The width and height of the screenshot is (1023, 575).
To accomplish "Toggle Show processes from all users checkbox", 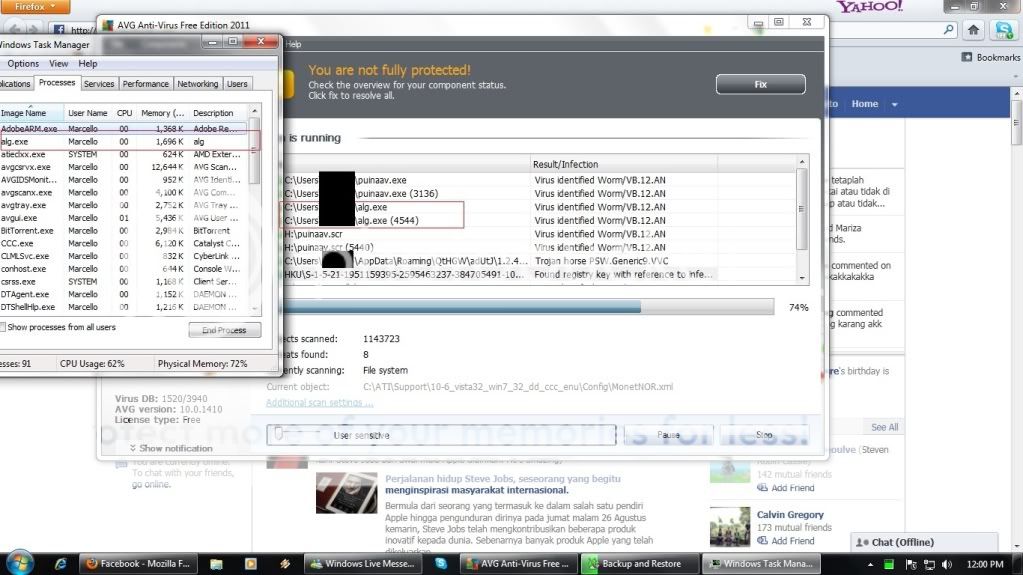I will pyautogui.click(x=3, y=327).
